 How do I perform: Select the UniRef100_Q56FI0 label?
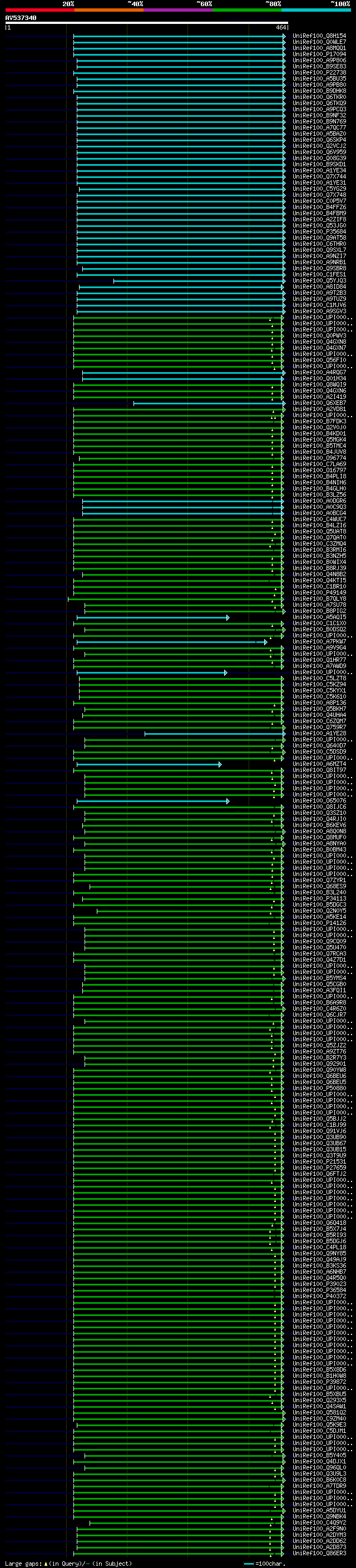click(x=319, y=360)
